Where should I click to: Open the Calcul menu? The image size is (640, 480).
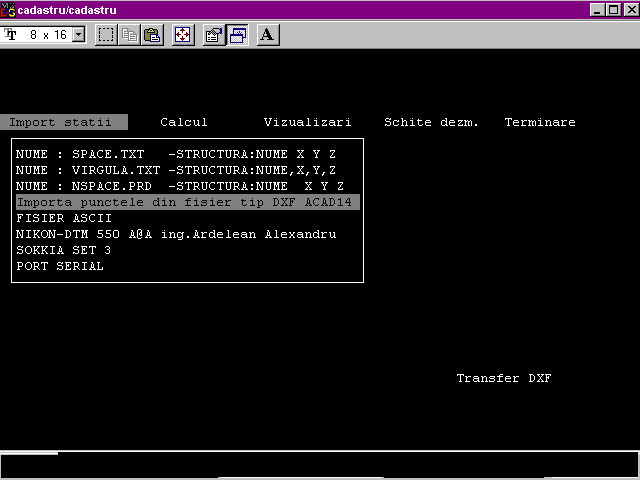click(x=184, y=122)
